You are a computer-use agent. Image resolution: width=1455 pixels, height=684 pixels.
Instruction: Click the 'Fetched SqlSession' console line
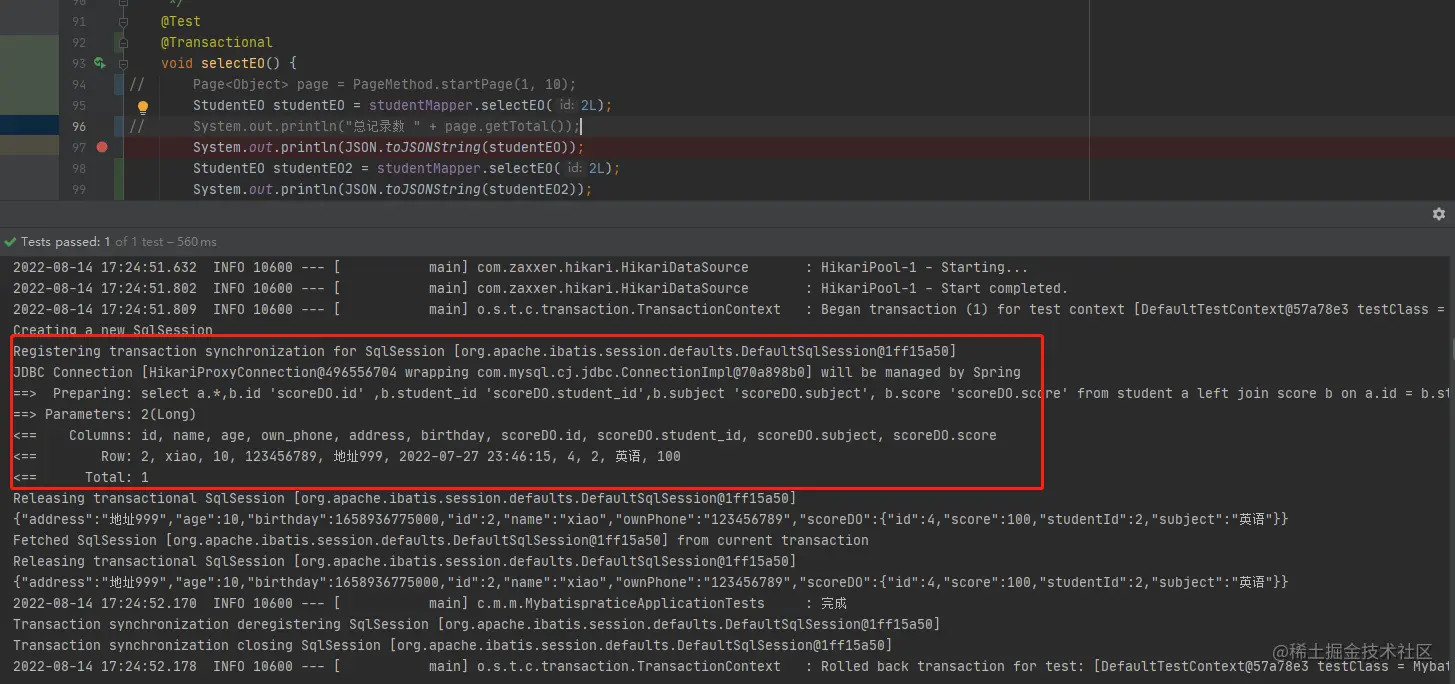pyautogui.click(x=441, y=540)
